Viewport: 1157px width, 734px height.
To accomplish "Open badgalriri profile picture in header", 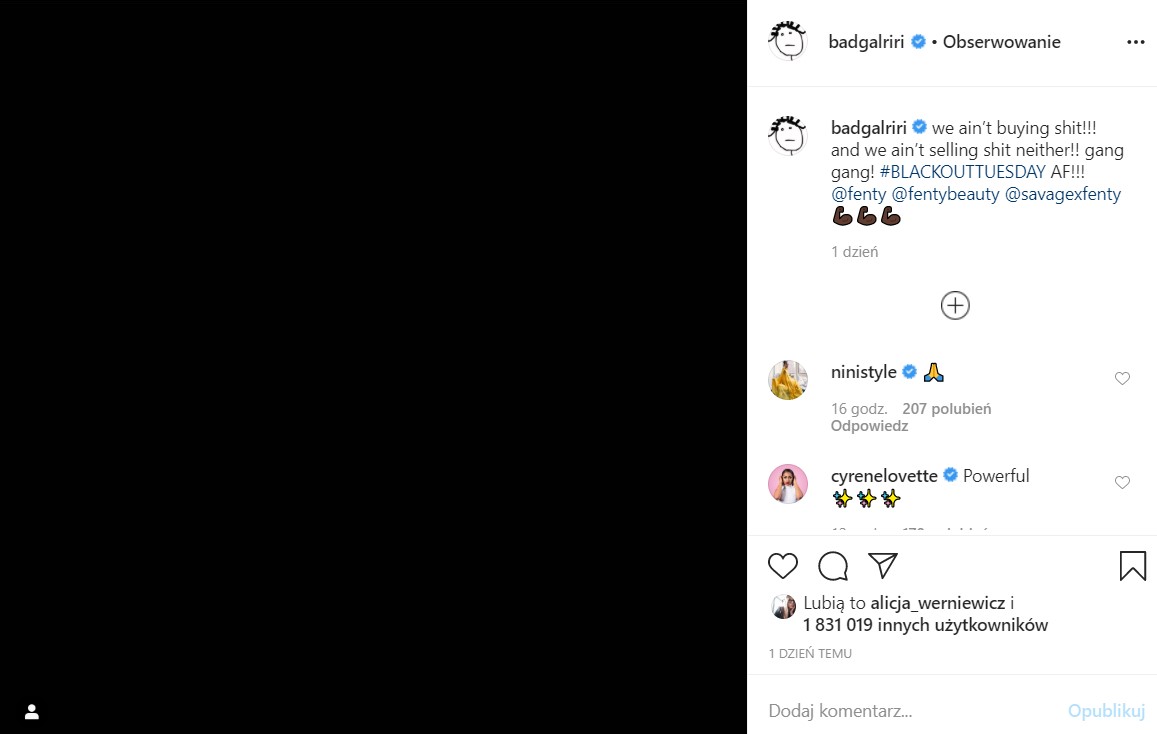I will 788,42.
